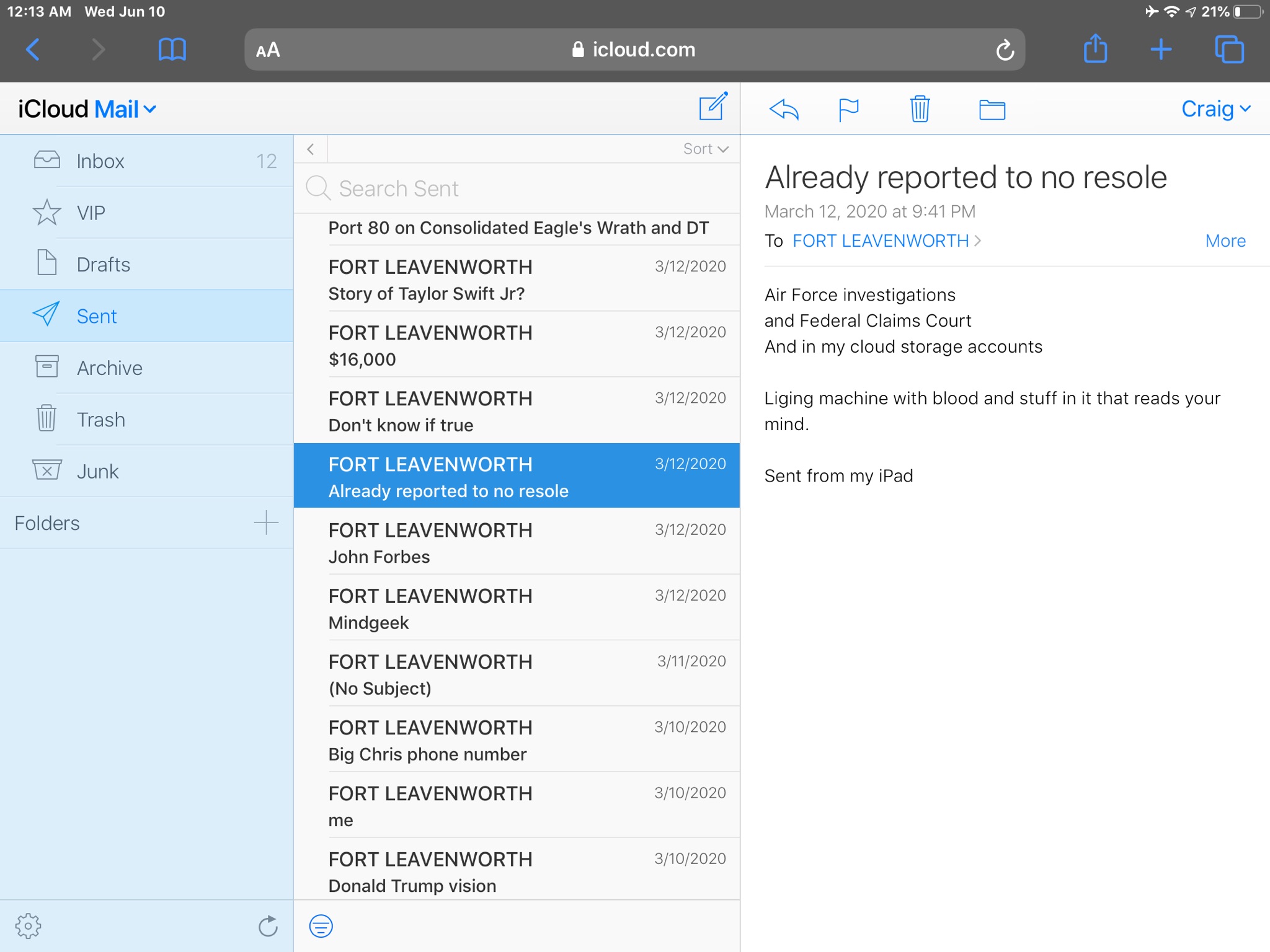Image resolution: width=1270 pixels, height=952 pixels.
Task: Open the message with subject "me"
Action: tap(517, 804)
